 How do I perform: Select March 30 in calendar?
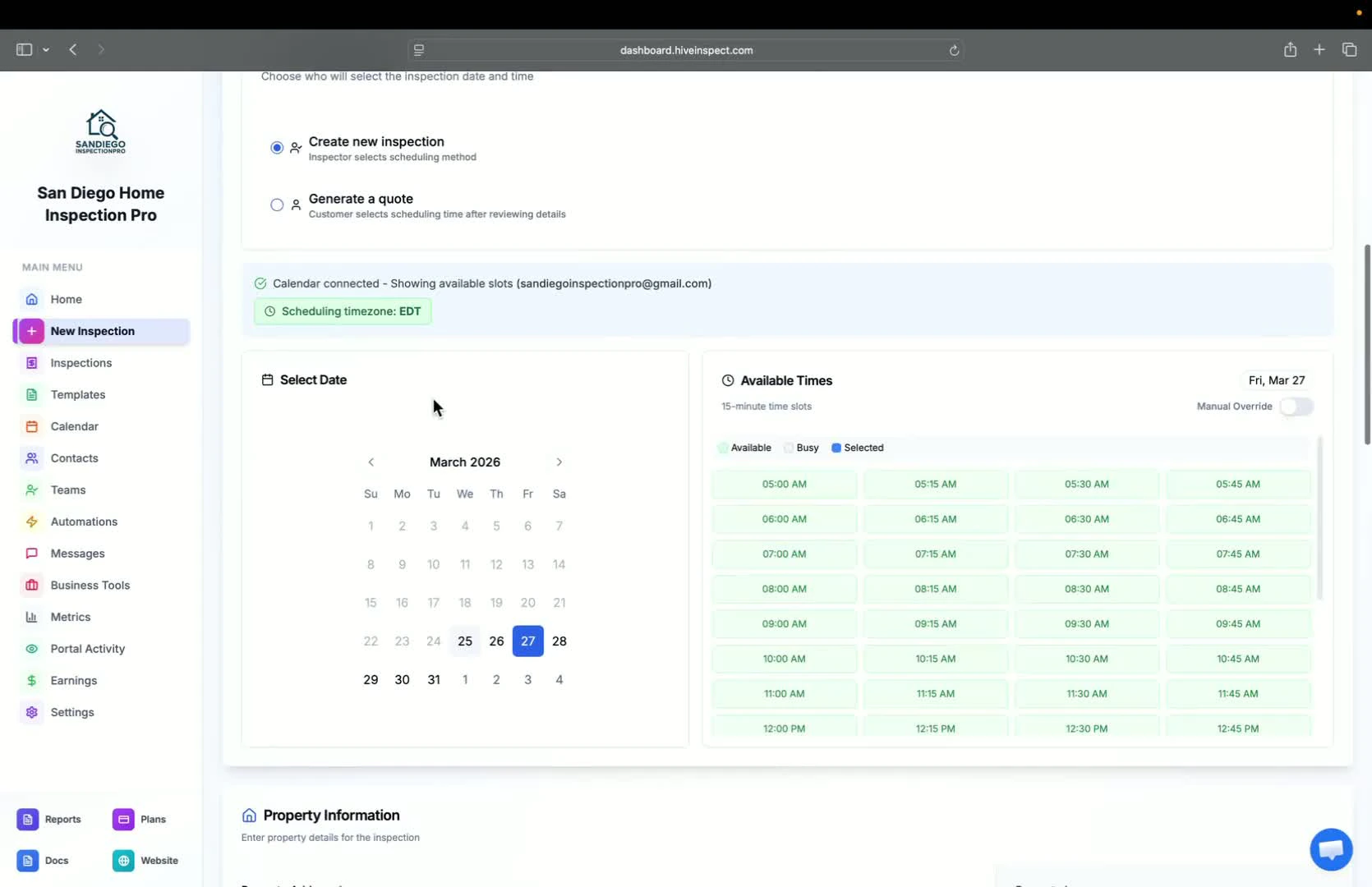(x=402, y=680)
